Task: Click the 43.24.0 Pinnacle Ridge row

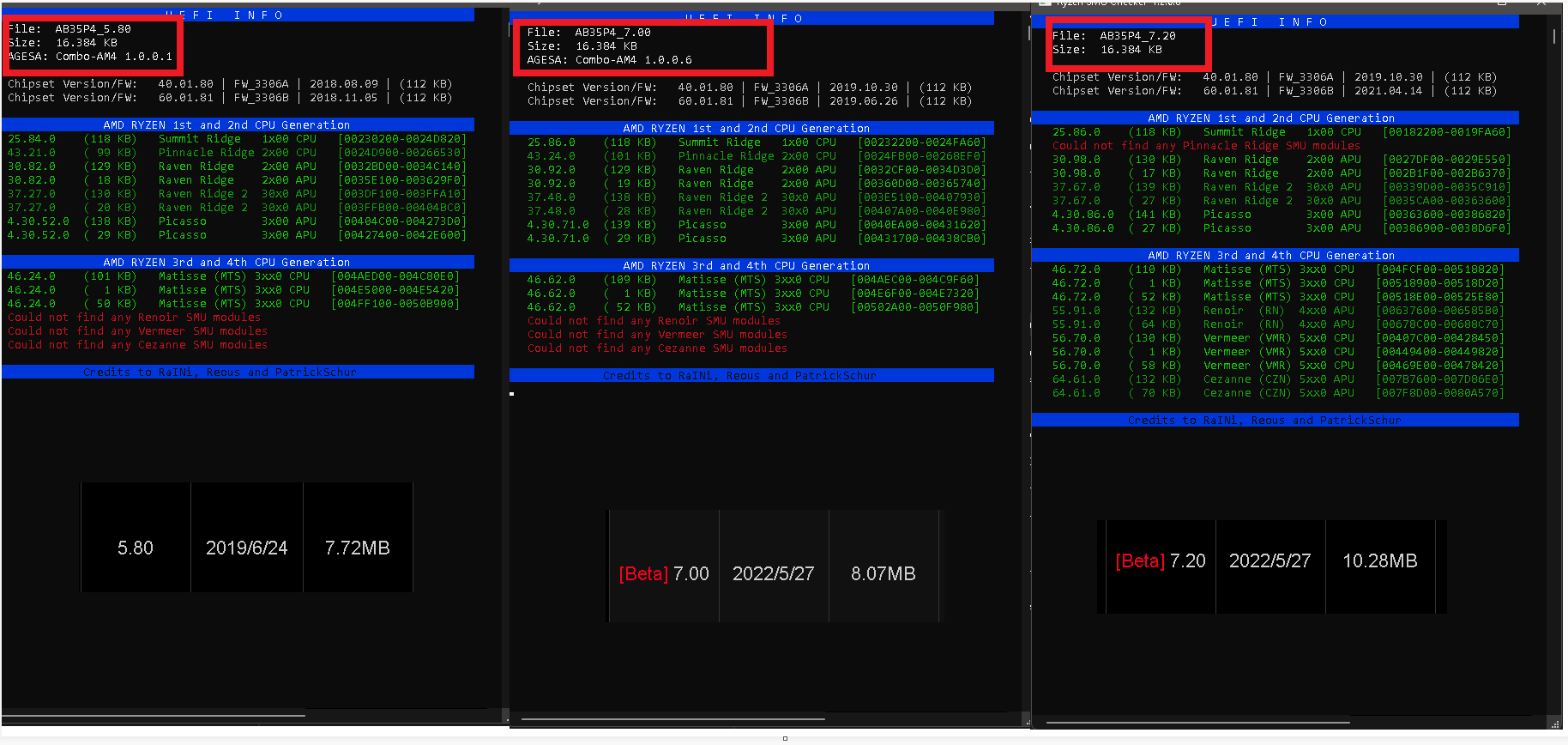Action: 757,156
